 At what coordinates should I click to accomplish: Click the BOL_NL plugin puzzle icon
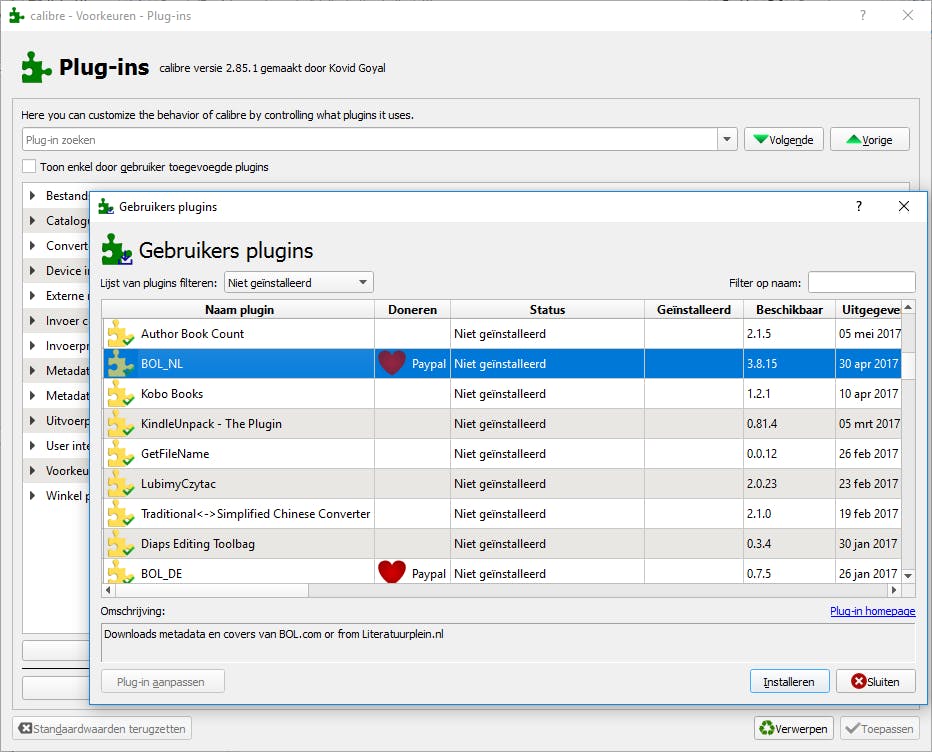121,363
